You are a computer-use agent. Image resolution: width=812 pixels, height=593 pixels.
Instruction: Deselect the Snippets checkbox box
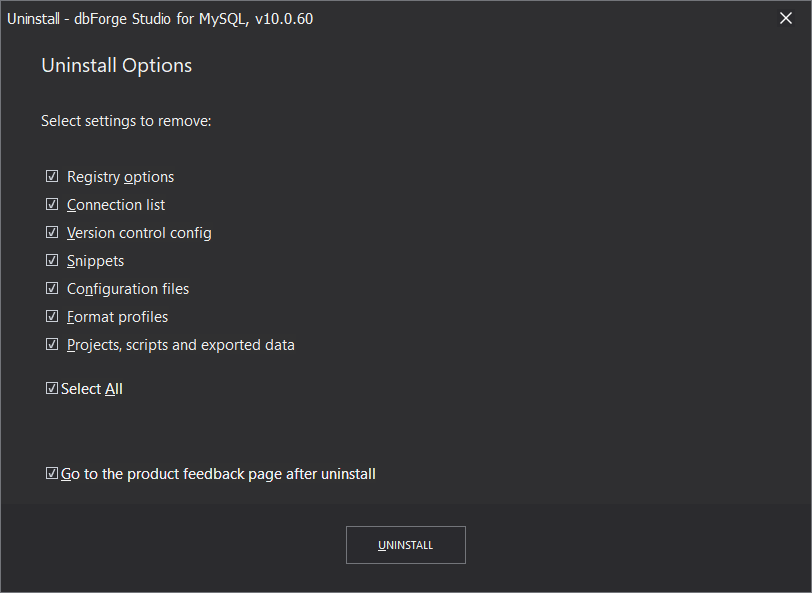(x=52, y=261)
